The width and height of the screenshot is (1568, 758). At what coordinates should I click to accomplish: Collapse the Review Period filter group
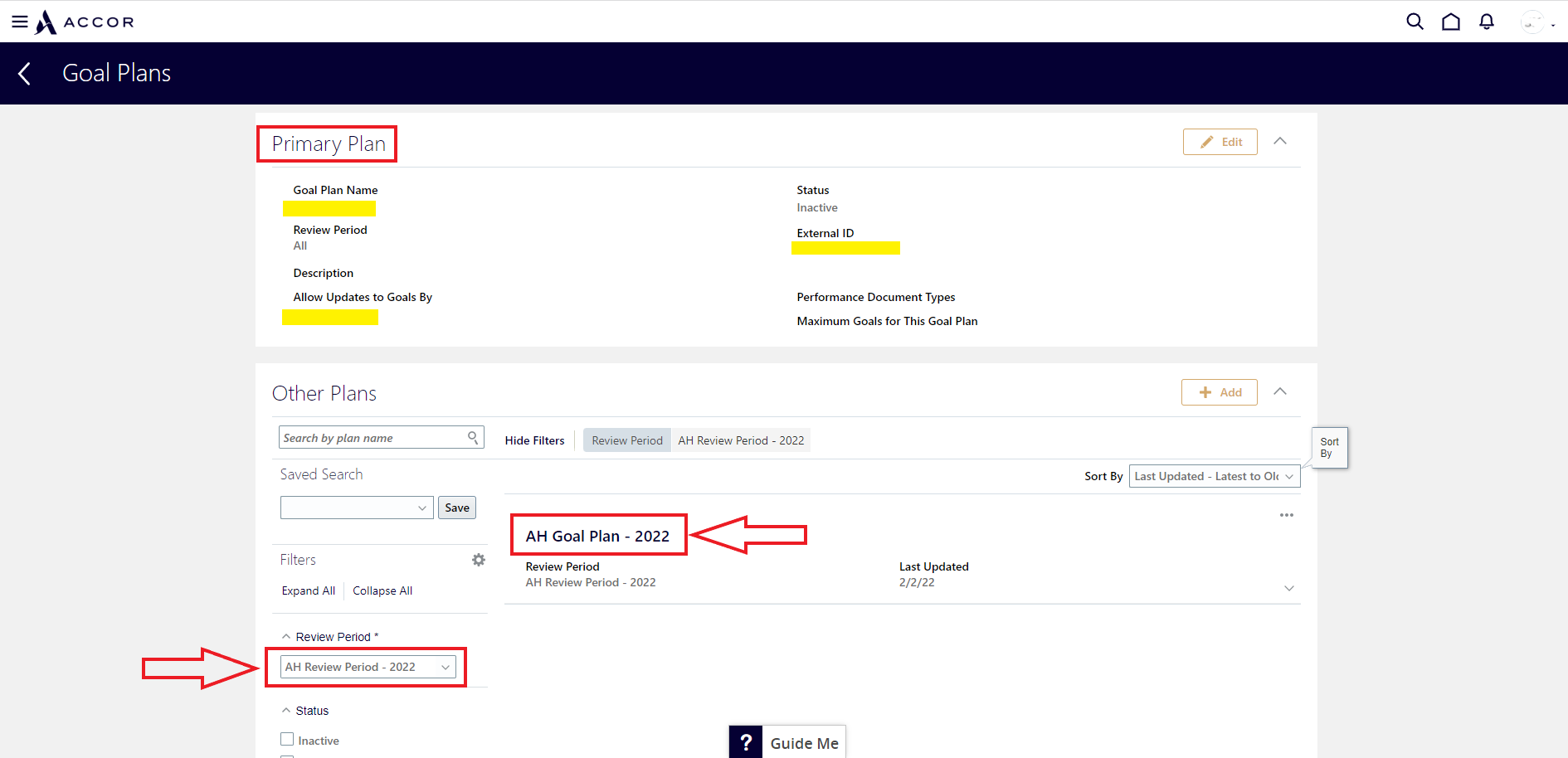286,637
